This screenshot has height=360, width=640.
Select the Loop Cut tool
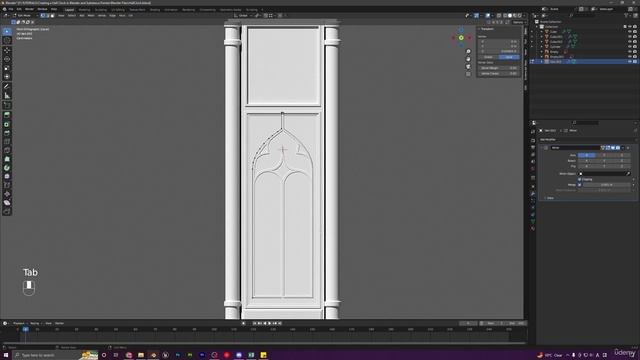pyautogui.click(x=7, y=142)
